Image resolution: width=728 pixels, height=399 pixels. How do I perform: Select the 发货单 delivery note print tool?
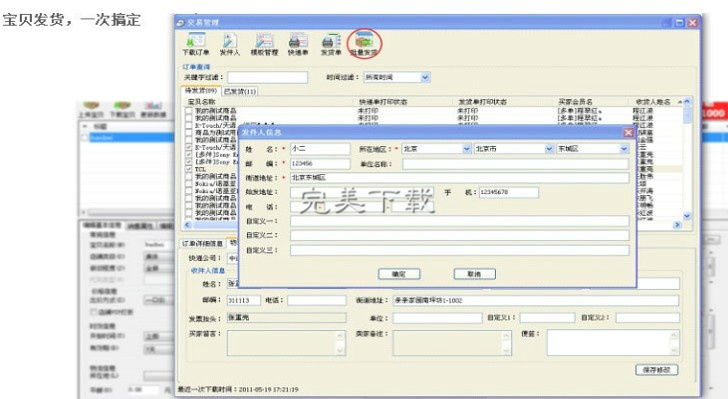[331, 44]
